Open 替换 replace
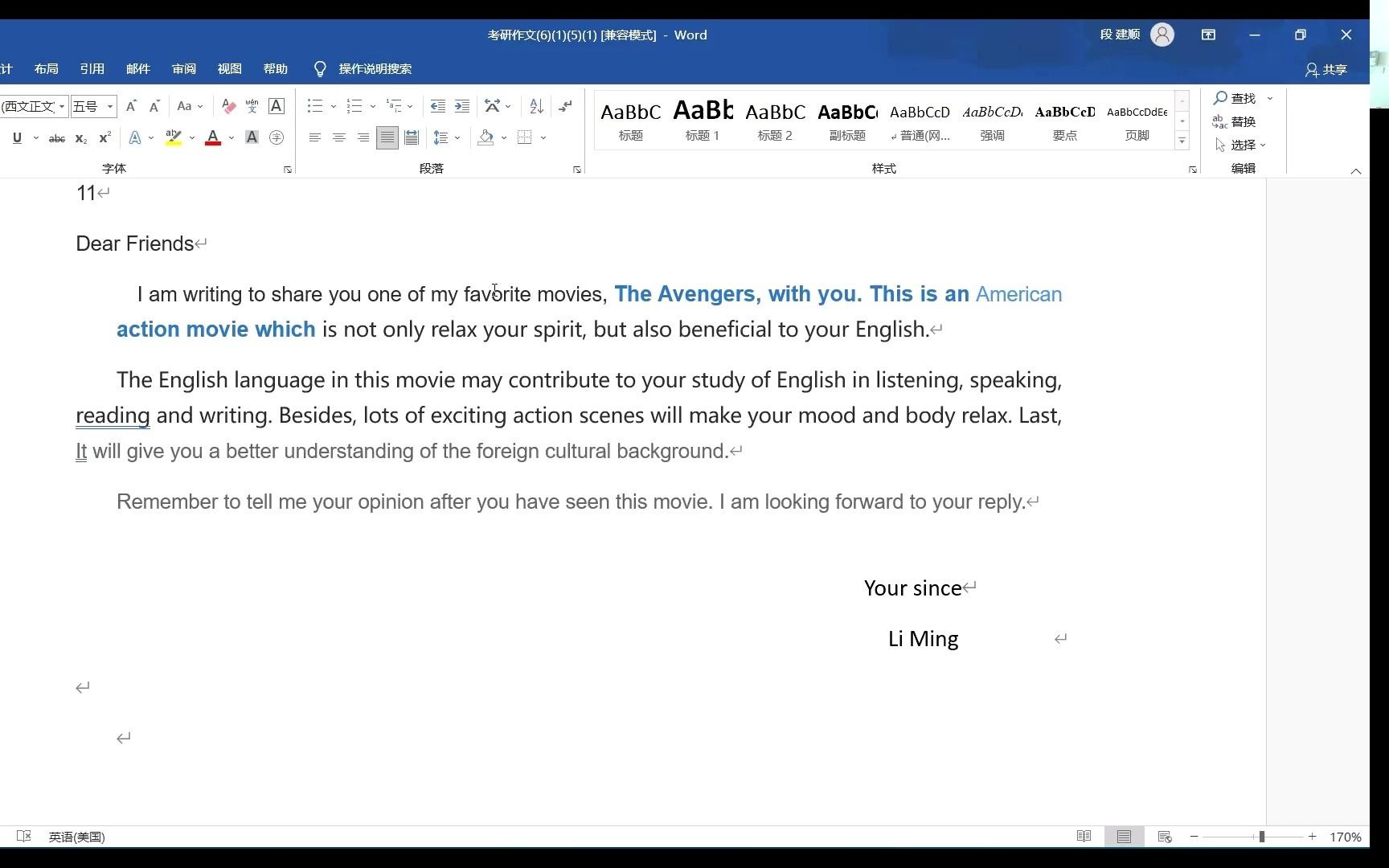The image size is (1389, 868). pyautogui.click(x=1235, y=121)
